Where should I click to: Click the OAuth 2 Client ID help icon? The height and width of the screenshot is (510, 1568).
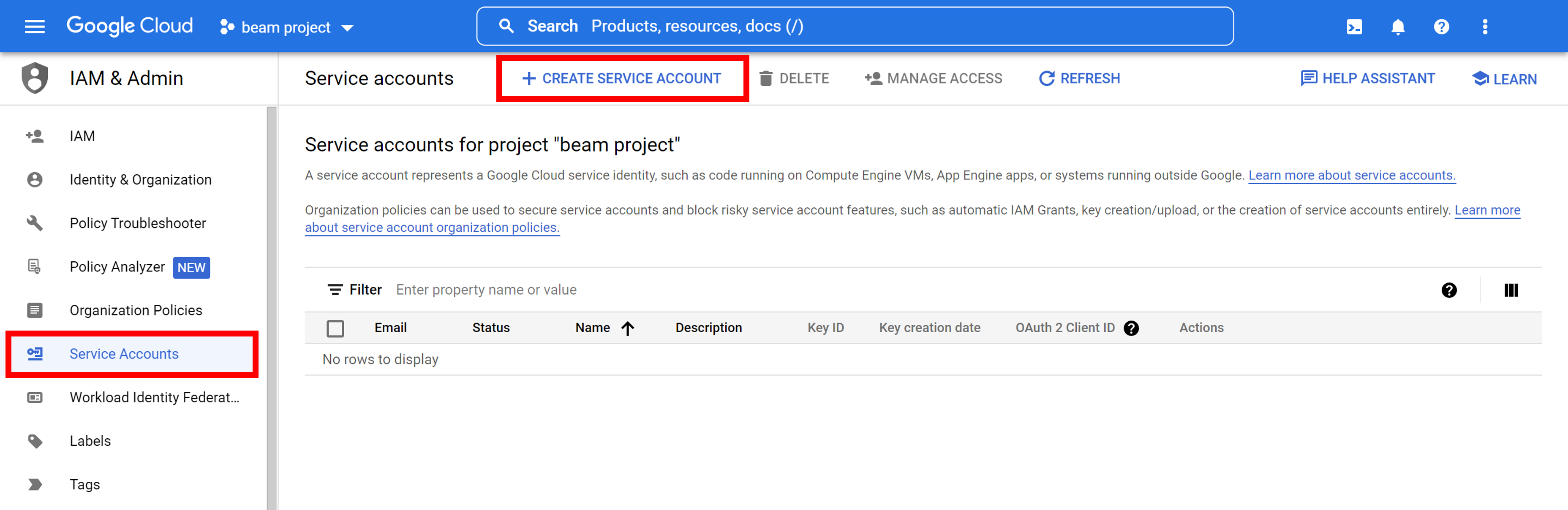coord(1132,328)
